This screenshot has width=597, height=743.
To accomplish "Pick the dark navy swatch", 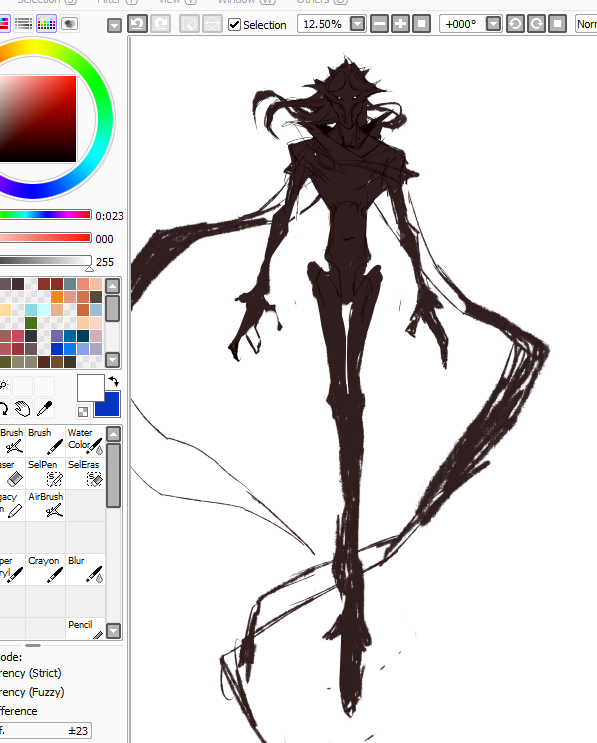I will (83, 335).
